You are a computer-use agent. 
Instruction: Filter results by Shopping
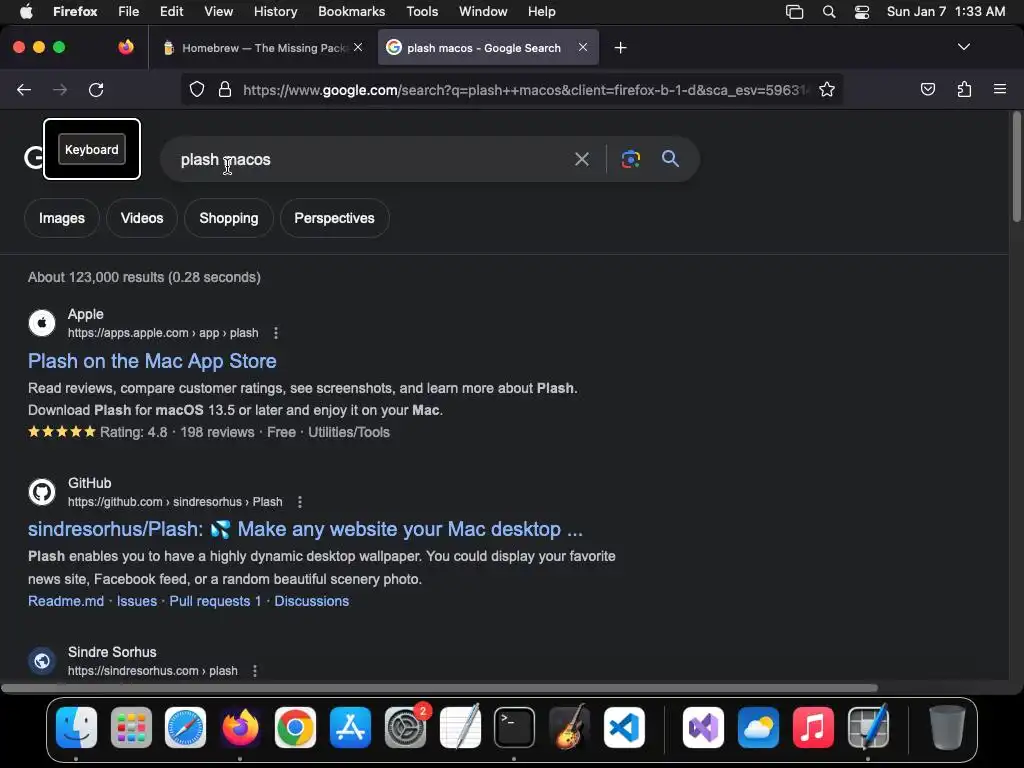coord(229,218)
